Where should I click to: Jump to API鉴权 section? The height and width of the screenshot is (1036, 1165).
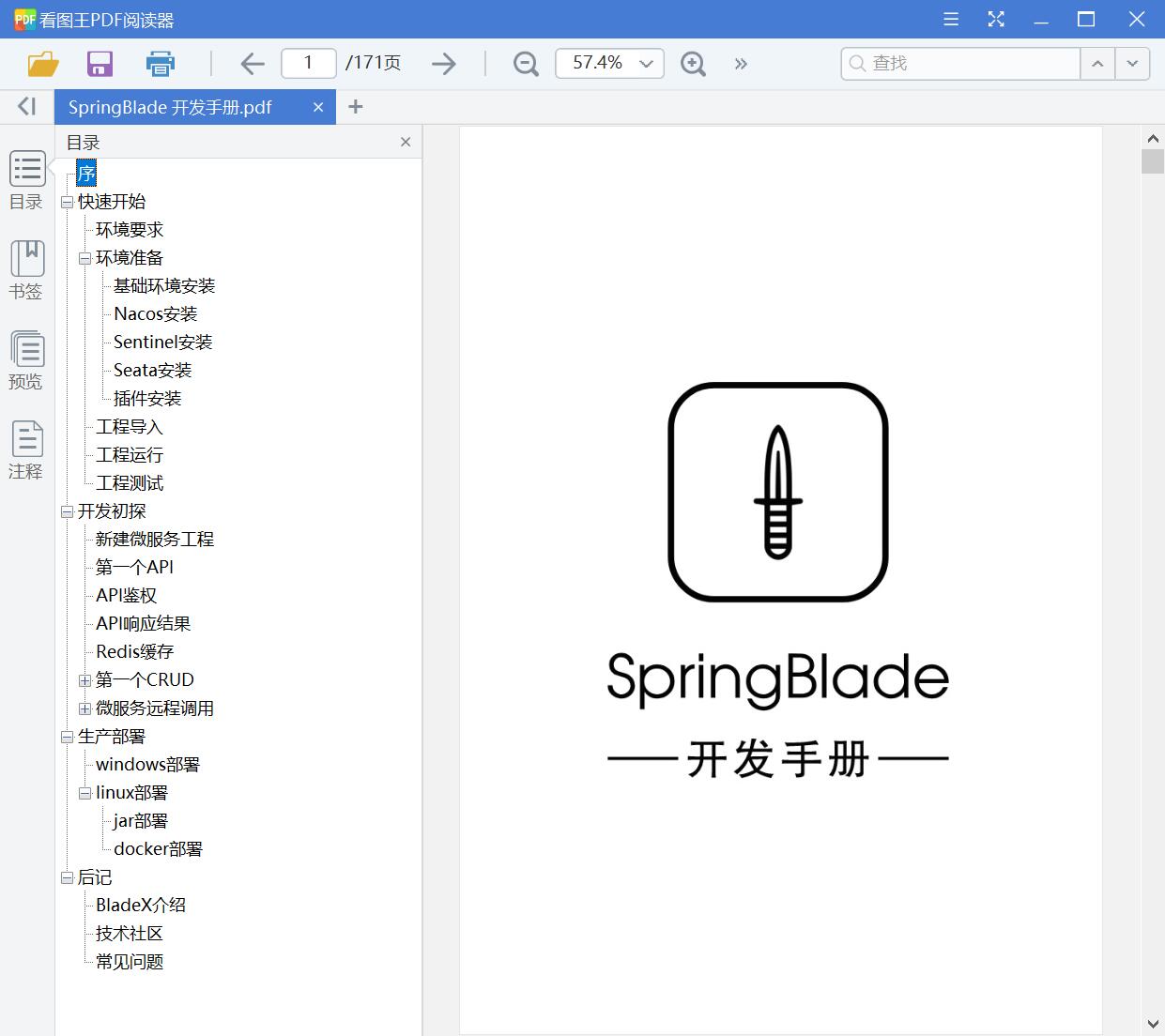tap(127, 596)
